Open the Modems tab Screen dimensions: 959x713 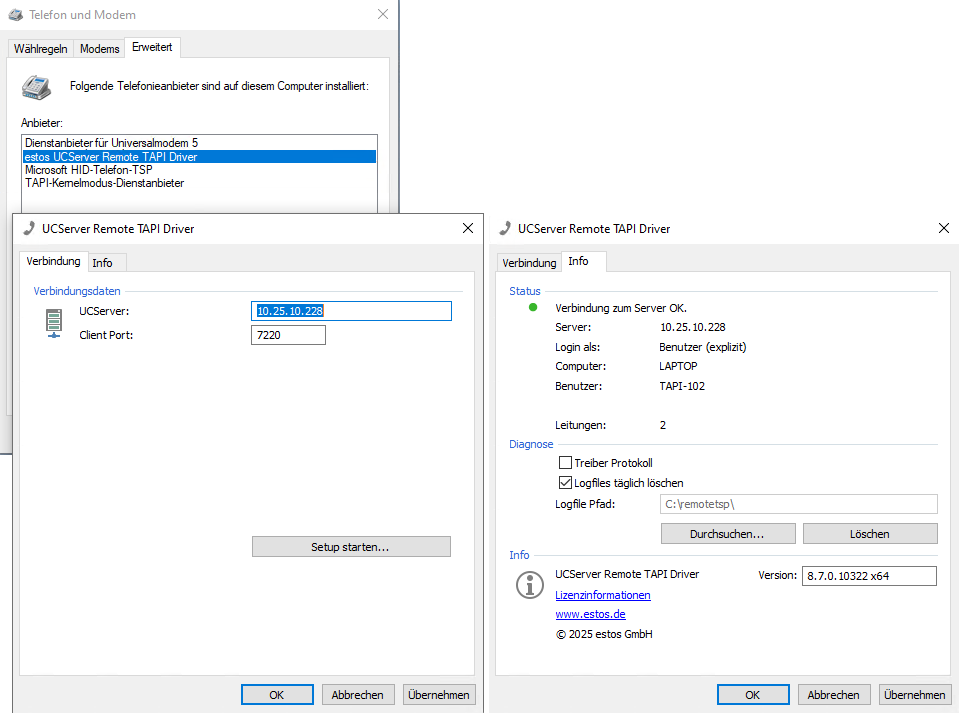[100, 49]
